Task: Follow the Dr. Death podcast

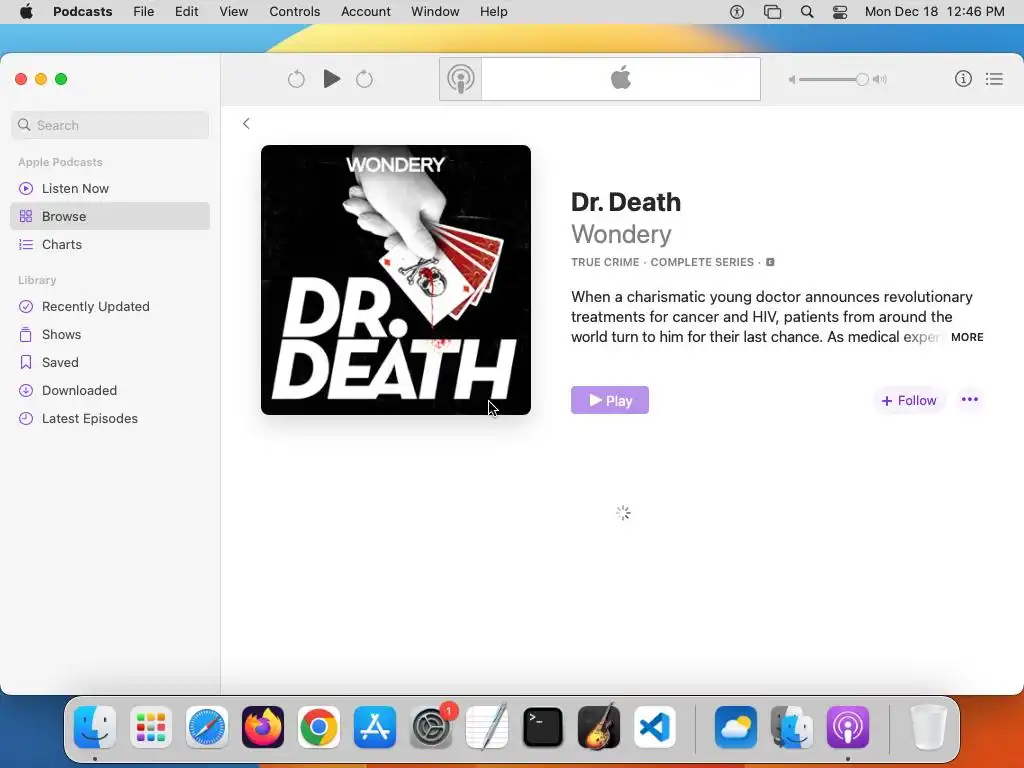Action: [x=908, y=400]
